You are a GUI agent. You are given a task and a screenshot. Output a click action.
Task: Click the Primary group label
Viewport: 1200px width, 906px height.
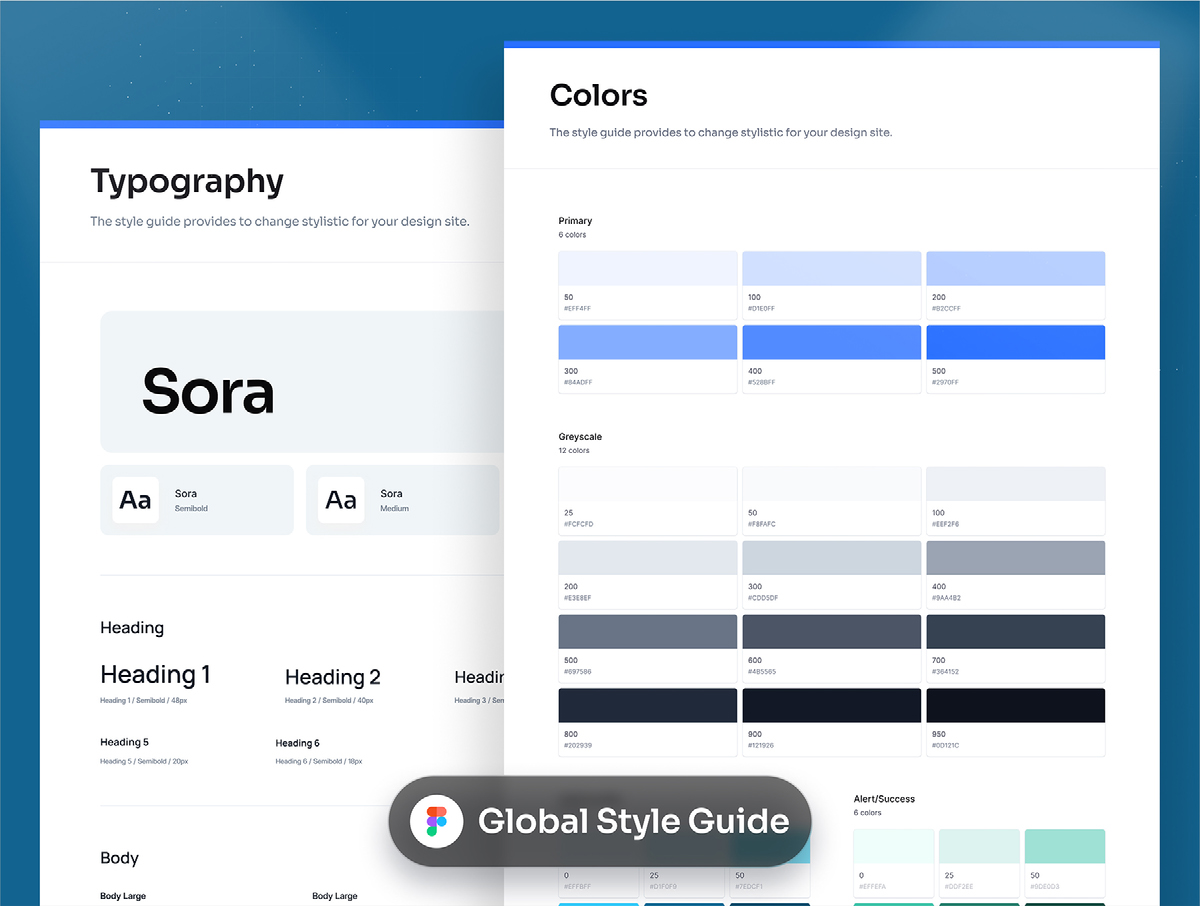tap(575, 221)
